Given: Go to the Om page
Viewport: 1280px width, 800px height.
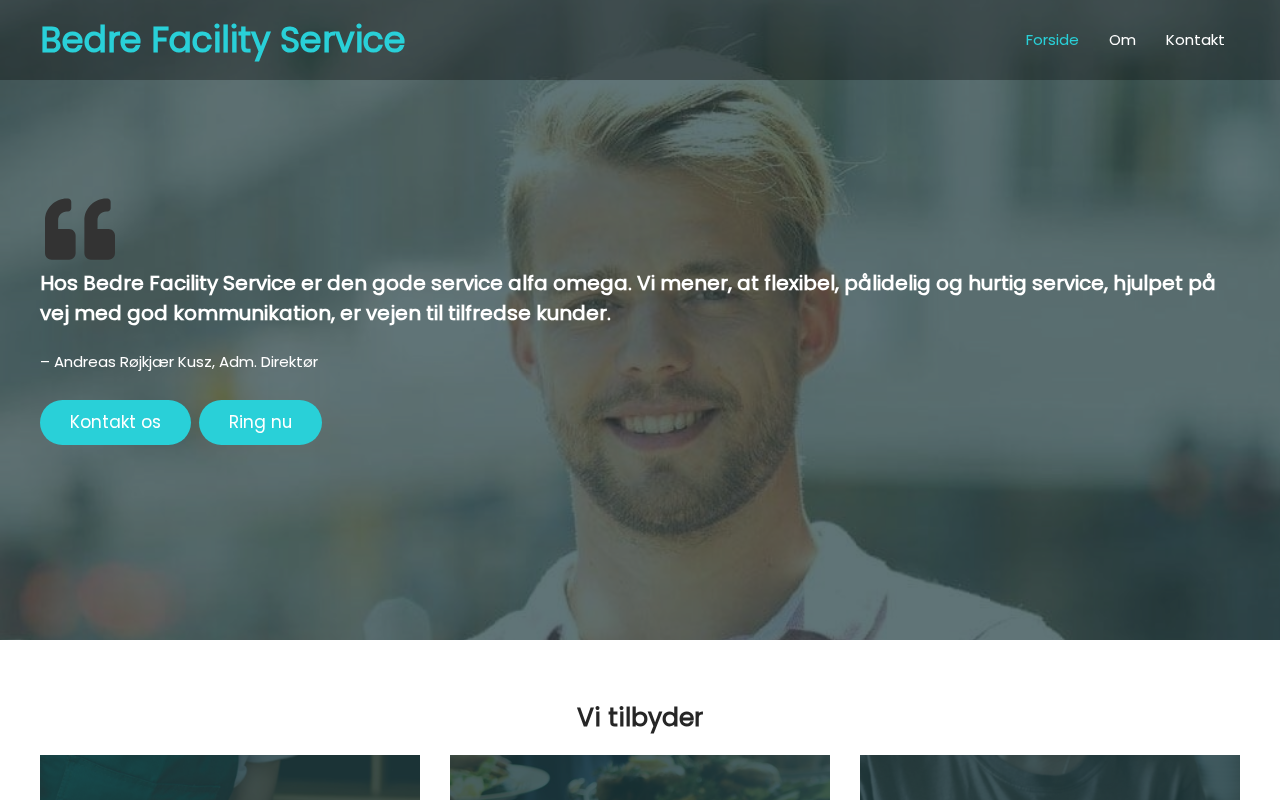Looking at the screenshot, I should tap(1122, 40).
